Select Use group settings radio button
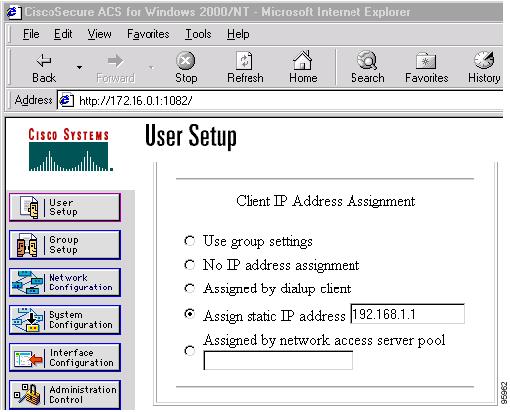Image resolution: width=510 pixels, height=412 pixels. coord(189,241)
